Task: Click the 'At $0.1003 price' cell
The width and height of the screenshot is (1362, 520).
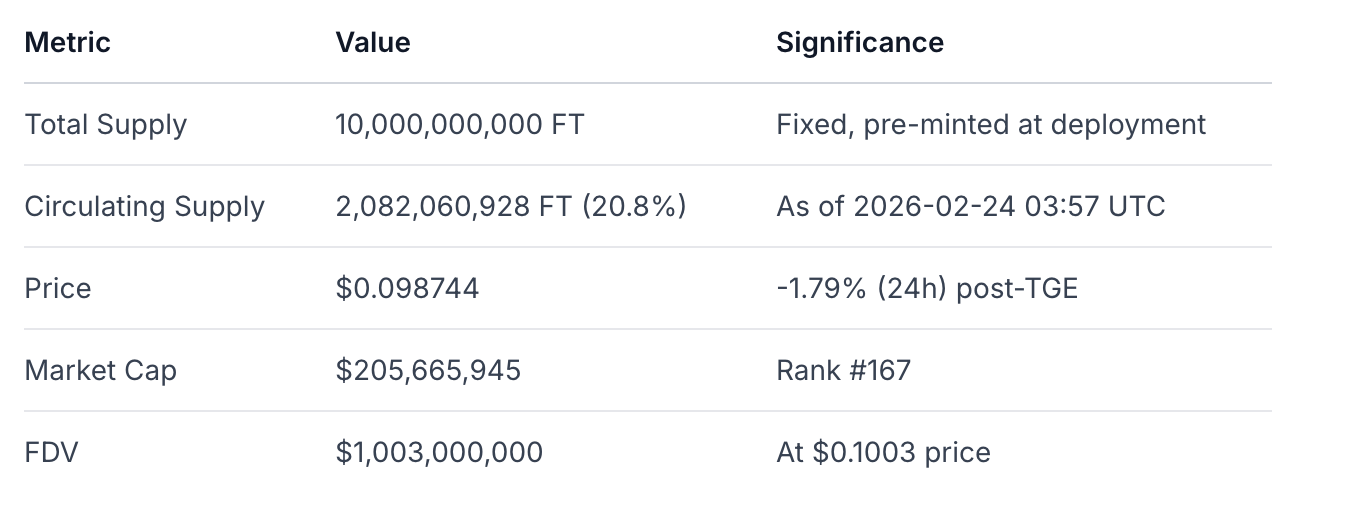Action: (882, 453)
